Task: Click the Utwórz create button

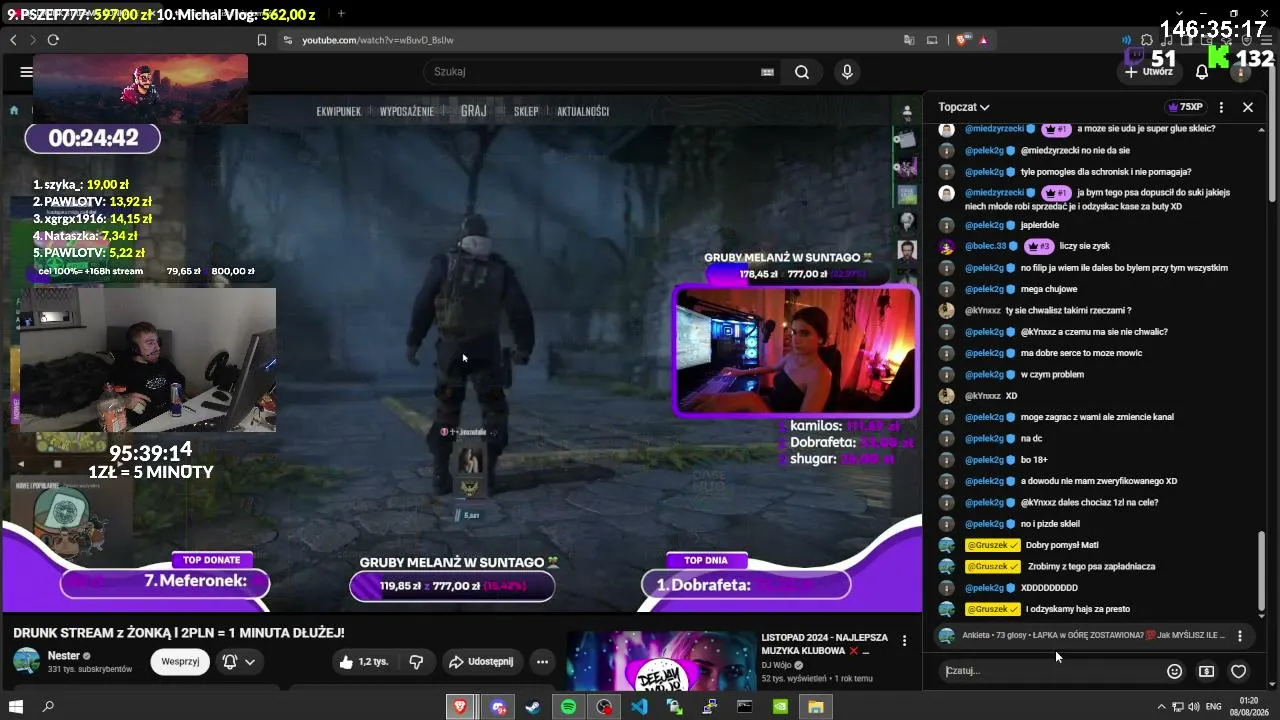Action: click(x=1148, y=72)
